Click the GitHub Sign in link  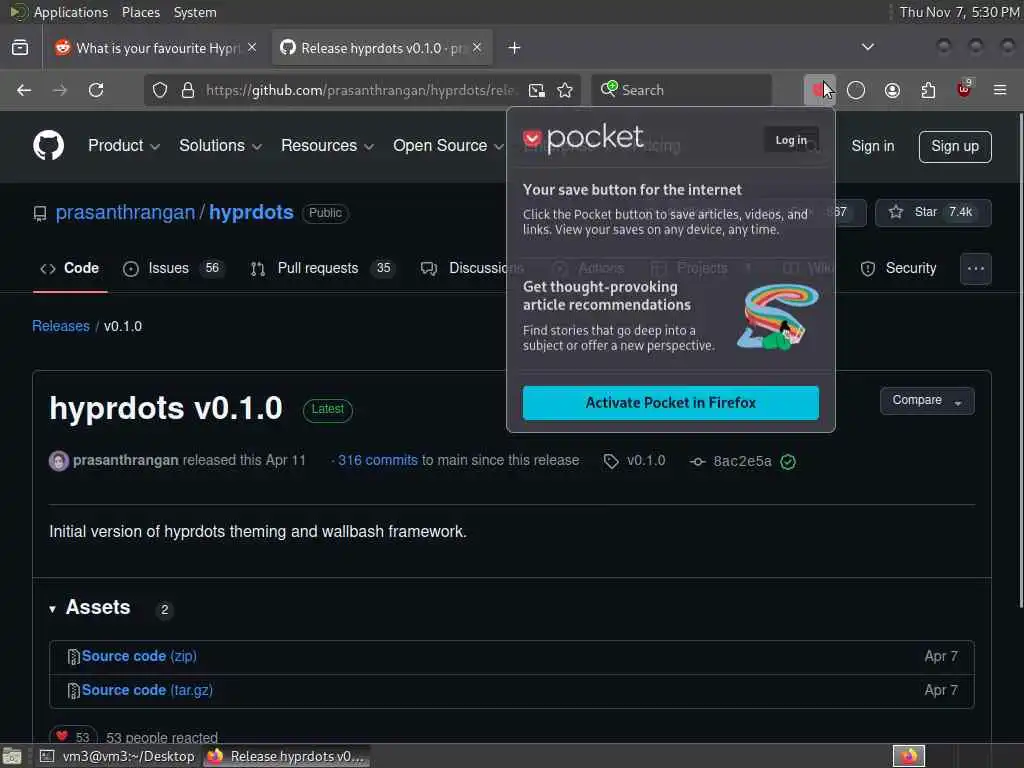click(x=872, y=146)
